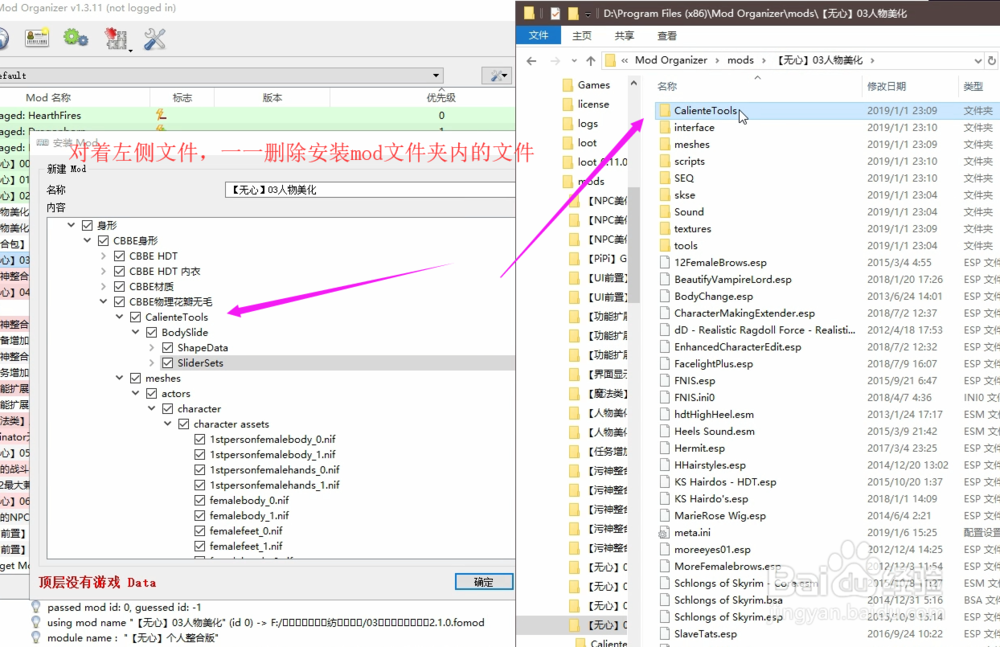Open the 文件 ribbon tab
1000x647 pixels.
[x=538, y=35]
